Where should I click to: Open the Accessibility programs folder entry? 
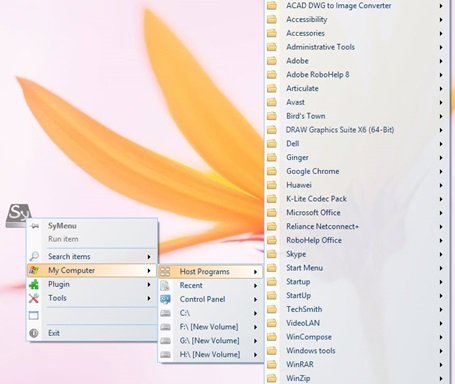(x=356, y=19)
